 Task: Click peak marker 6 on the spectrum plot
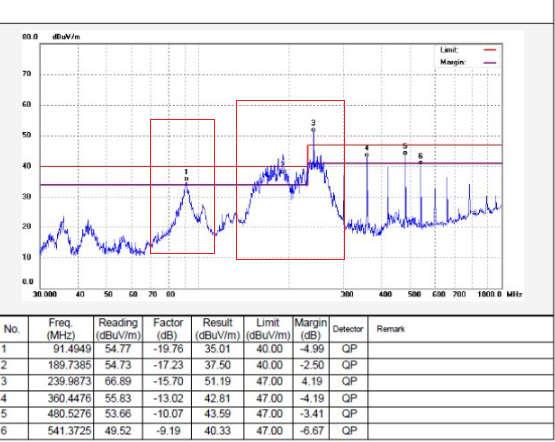coord(420,162)
